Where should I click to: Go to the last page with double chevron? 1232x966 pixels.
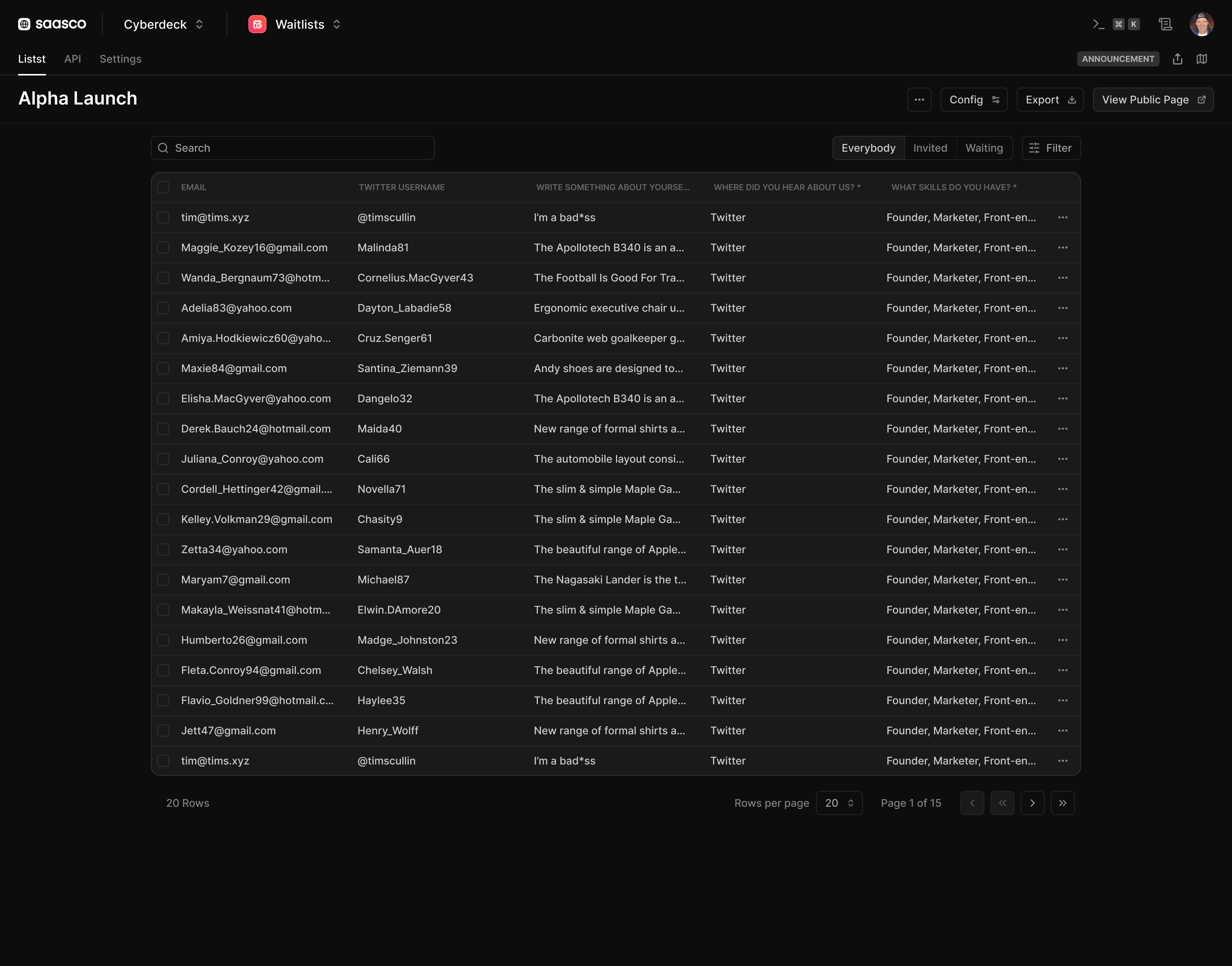[x=1063, y=803]
